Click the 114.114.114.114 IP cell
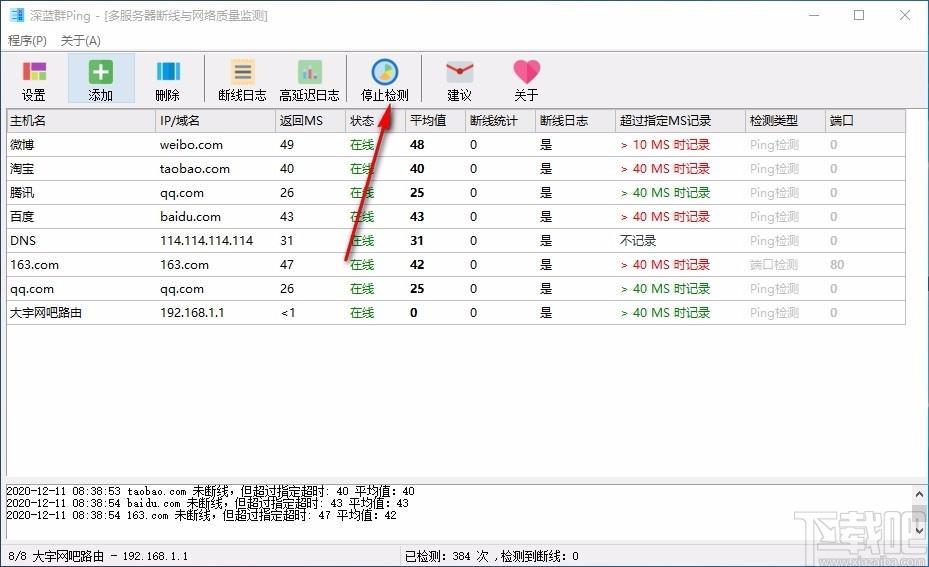Viewport: 929px width, 567px height. pyautogui.click(x=206, y=241)
